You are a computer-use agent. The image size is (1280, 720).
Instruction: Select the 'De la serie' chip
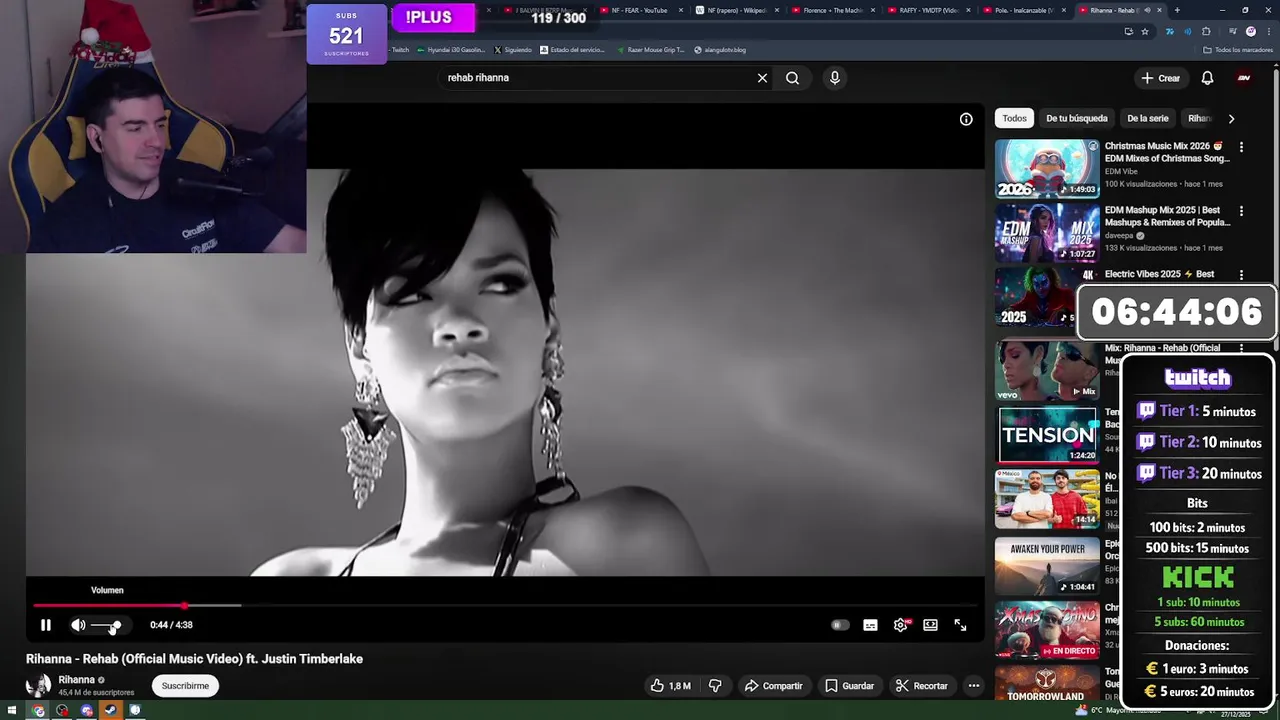click(1147, 118)
